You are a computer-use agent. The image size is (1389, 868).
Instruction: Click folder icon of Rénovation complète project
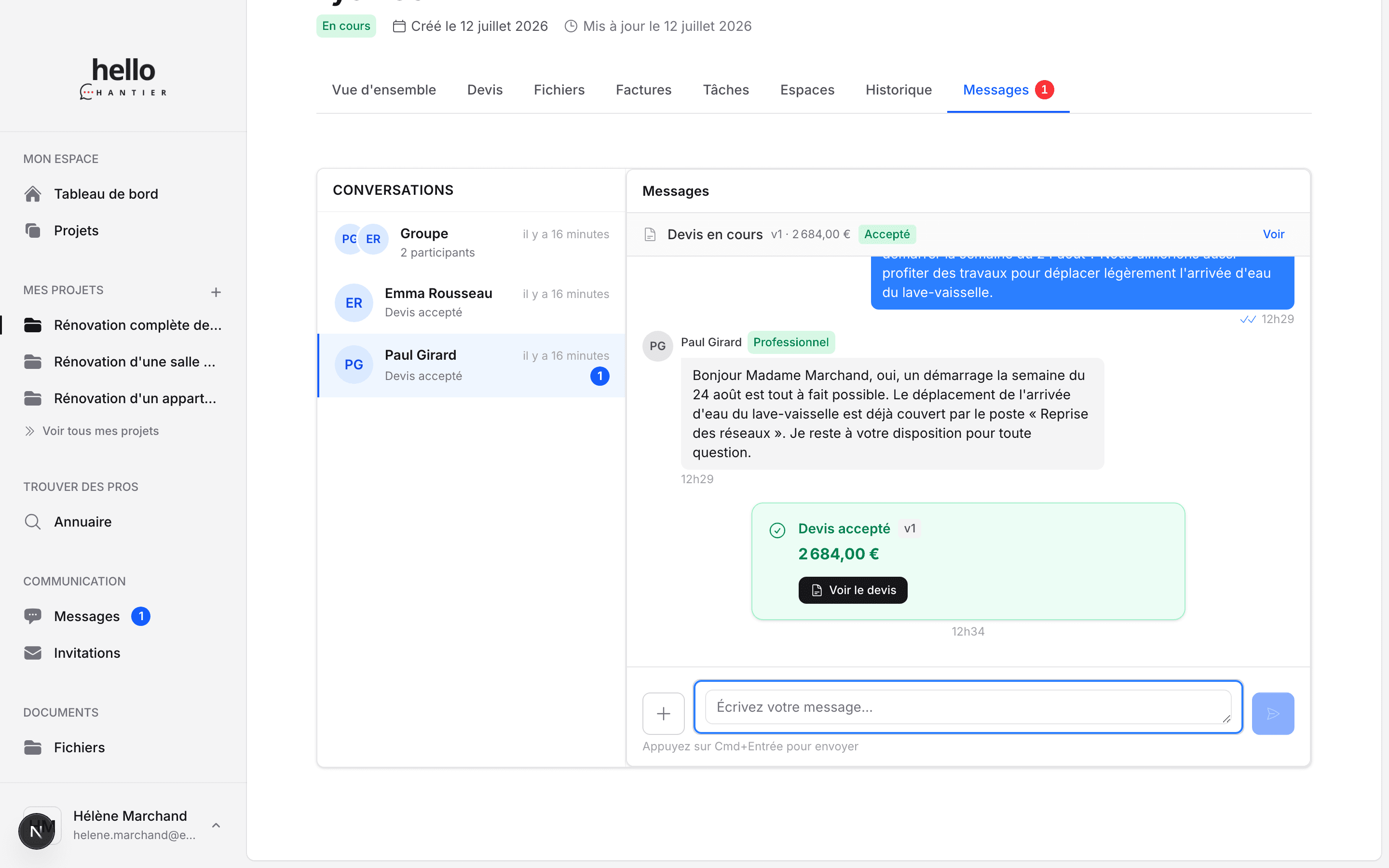[x=33, y=325]
